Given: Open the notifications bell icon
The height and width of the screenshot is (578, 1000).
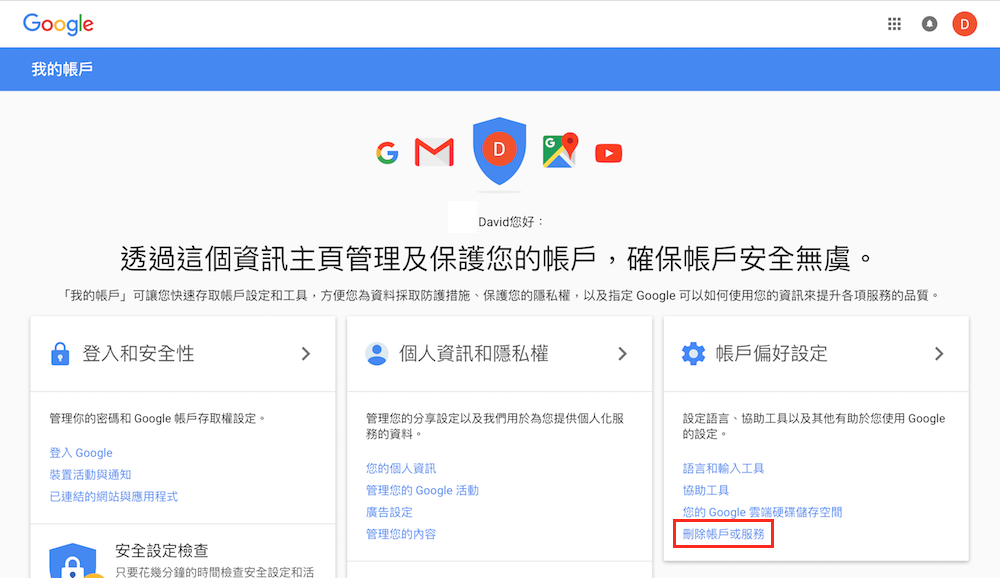Looking at the screenshot, I should tap(929, 24).
